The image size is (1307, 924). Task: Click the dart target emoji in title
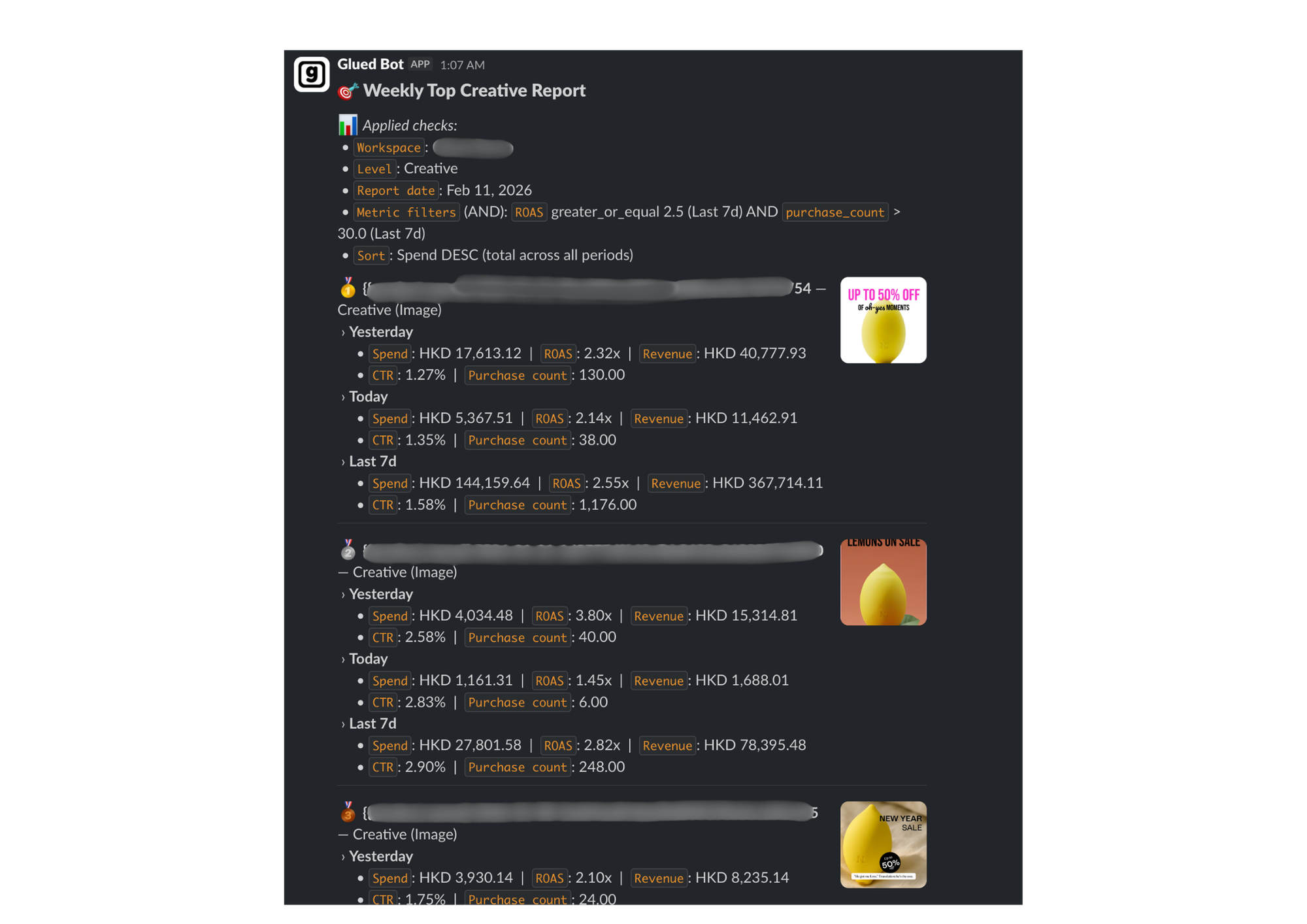(x=348, y=91)
